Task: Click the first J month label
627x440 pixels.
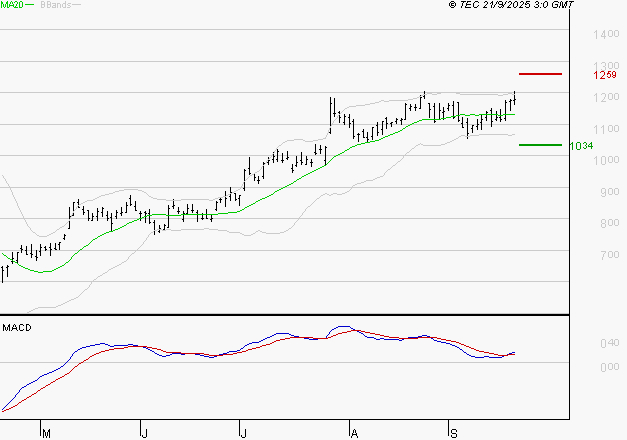Action: (145, 434)
